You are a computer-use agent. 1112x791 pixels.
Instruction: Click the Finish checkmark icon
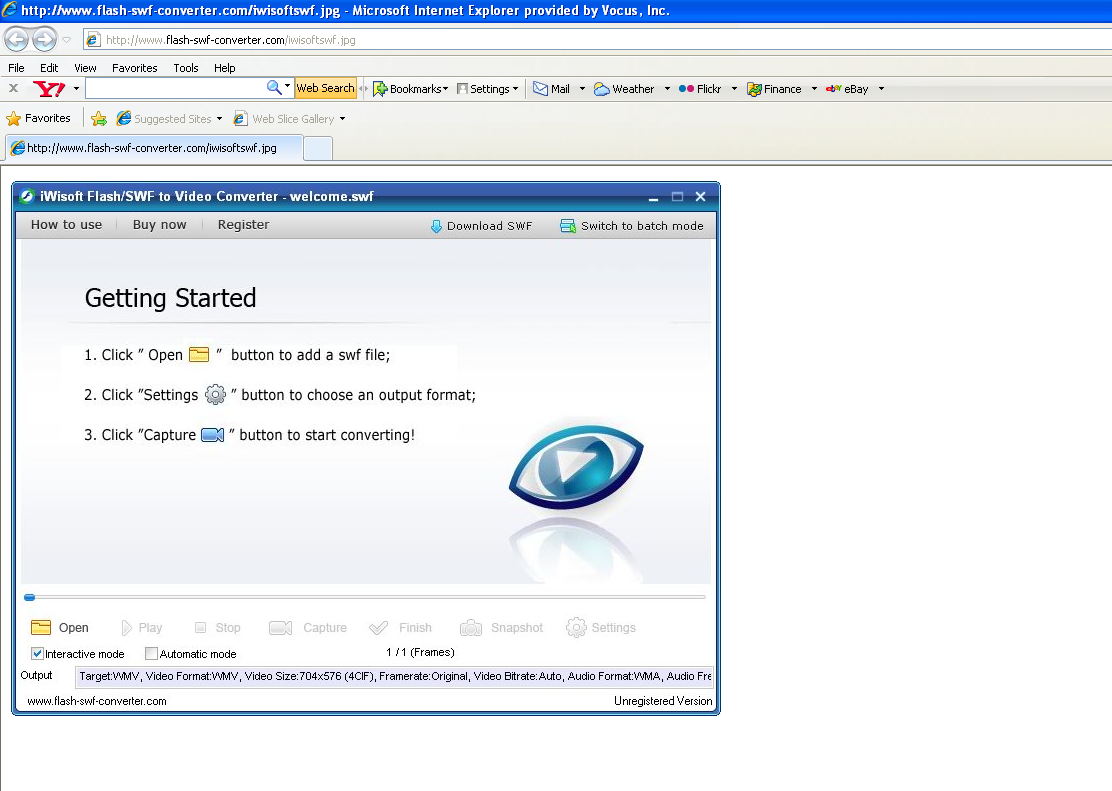pos(379,628)
